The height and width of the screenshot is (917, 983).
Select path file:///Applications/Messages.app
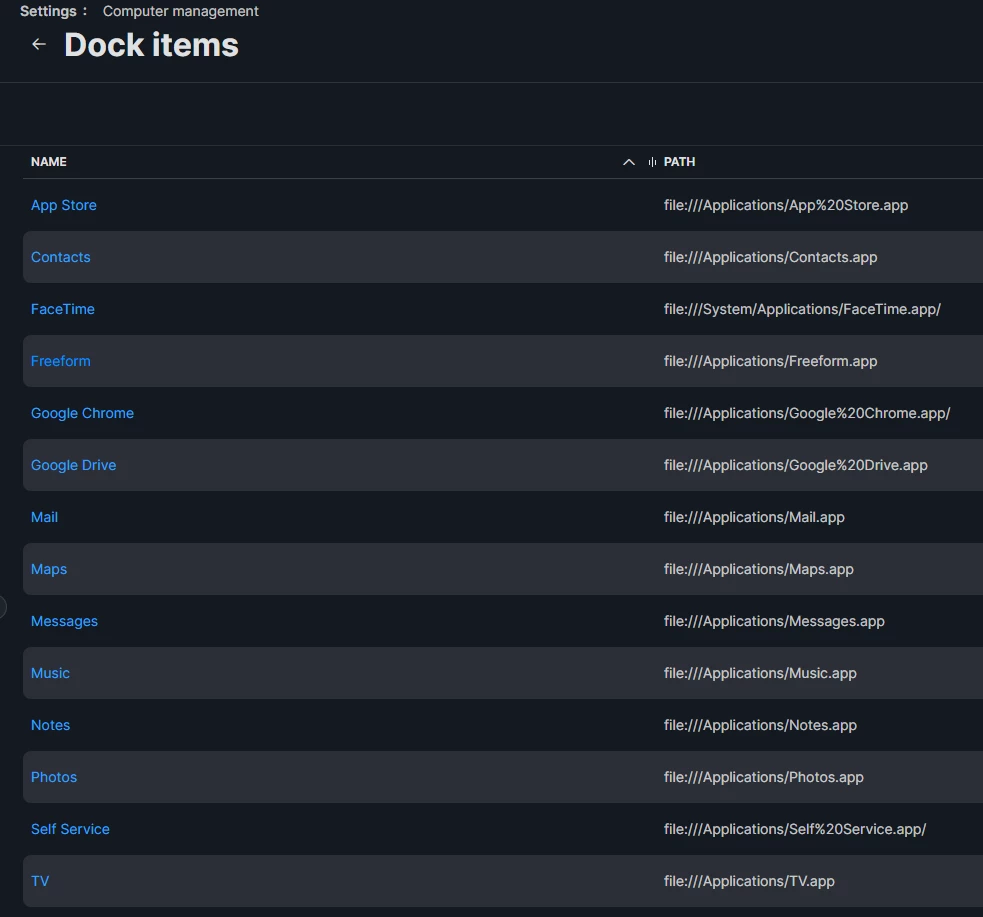pyautogui.click(x=774, y=621)
